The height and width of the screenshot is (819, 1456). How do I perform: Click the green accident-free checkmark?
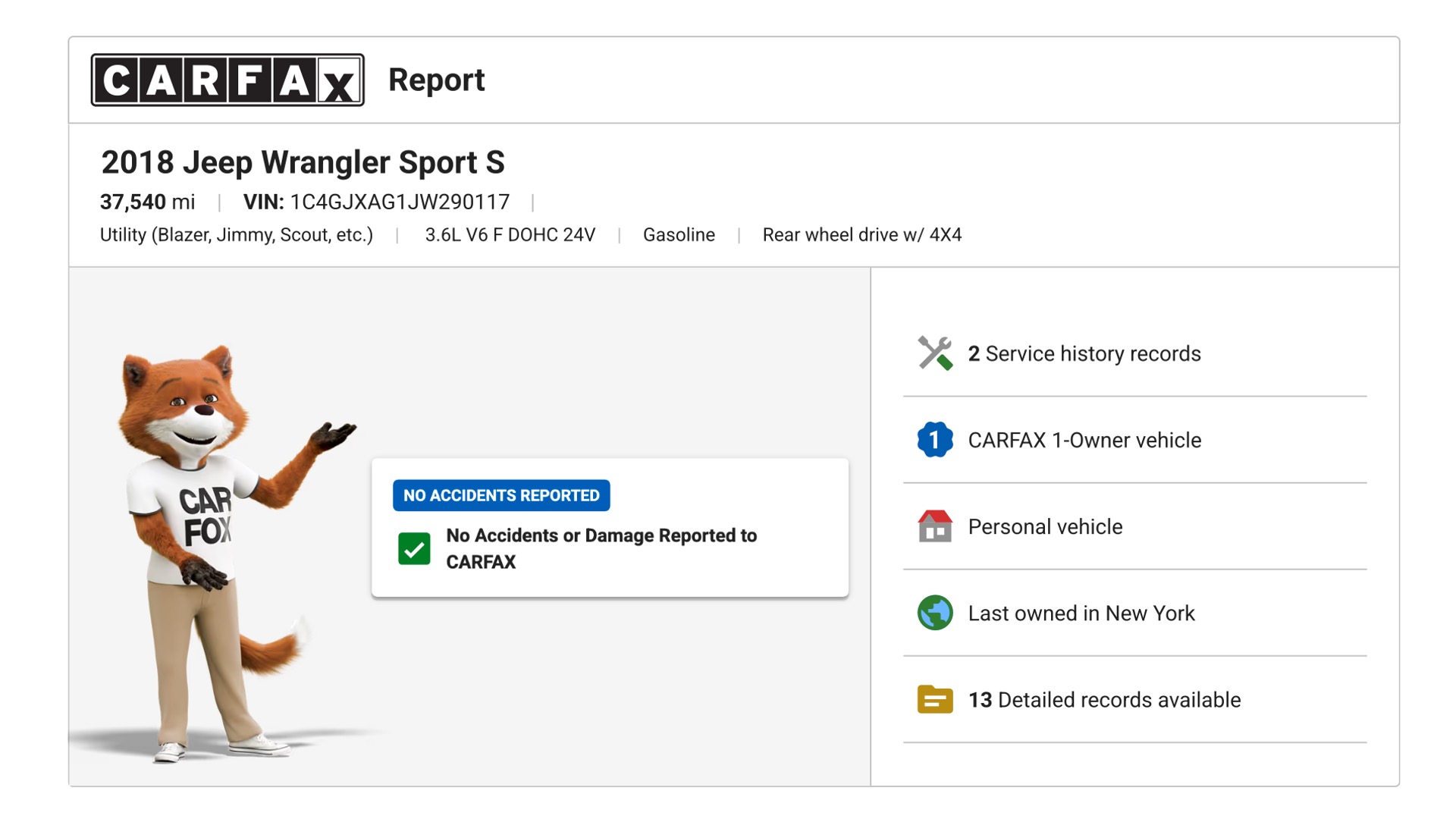[x=414, y=548]
